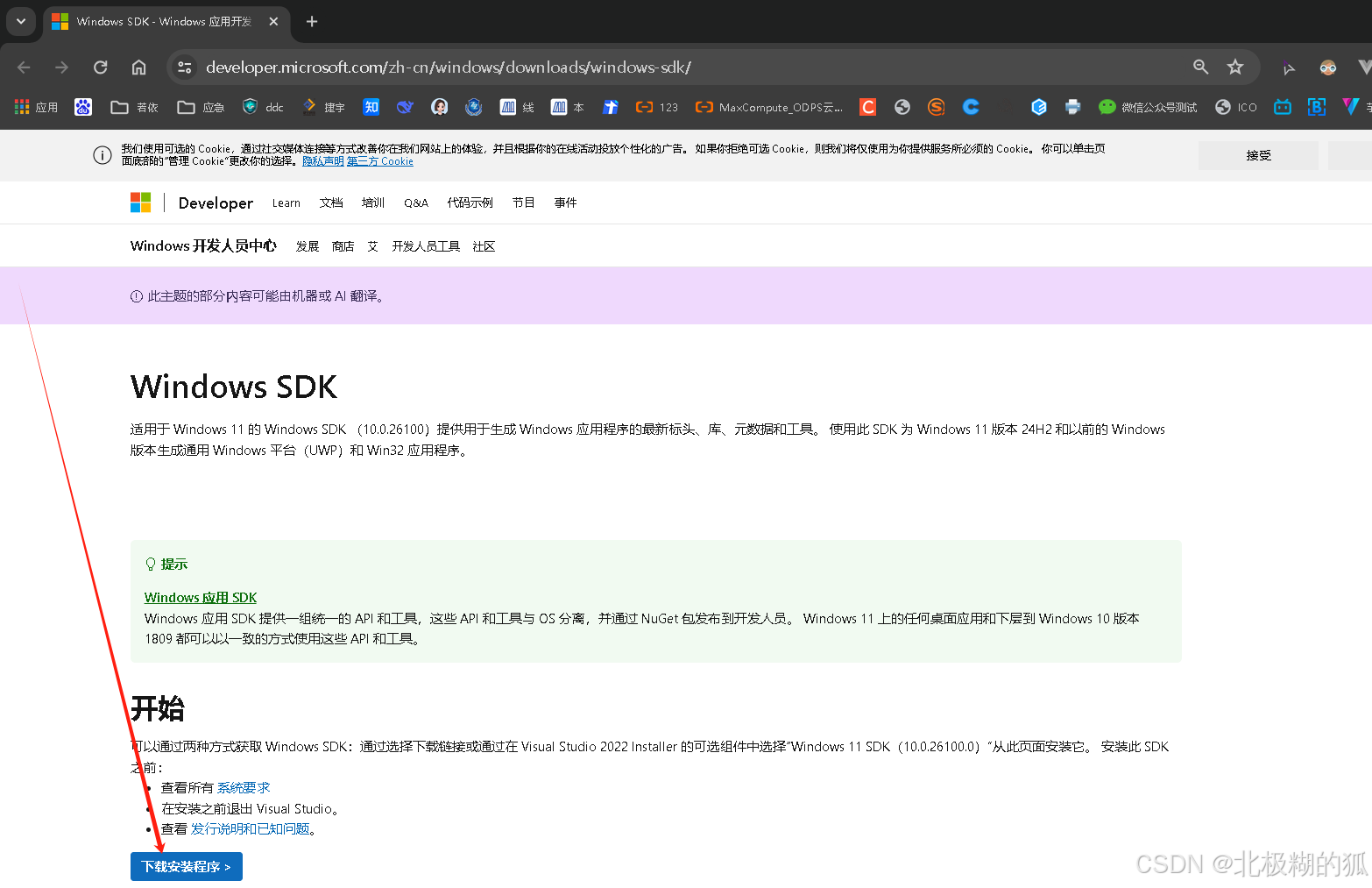Click the 下载安装程序 button
The width and height of the screenshot is (1372, 888).
click(x=187, y=866)
